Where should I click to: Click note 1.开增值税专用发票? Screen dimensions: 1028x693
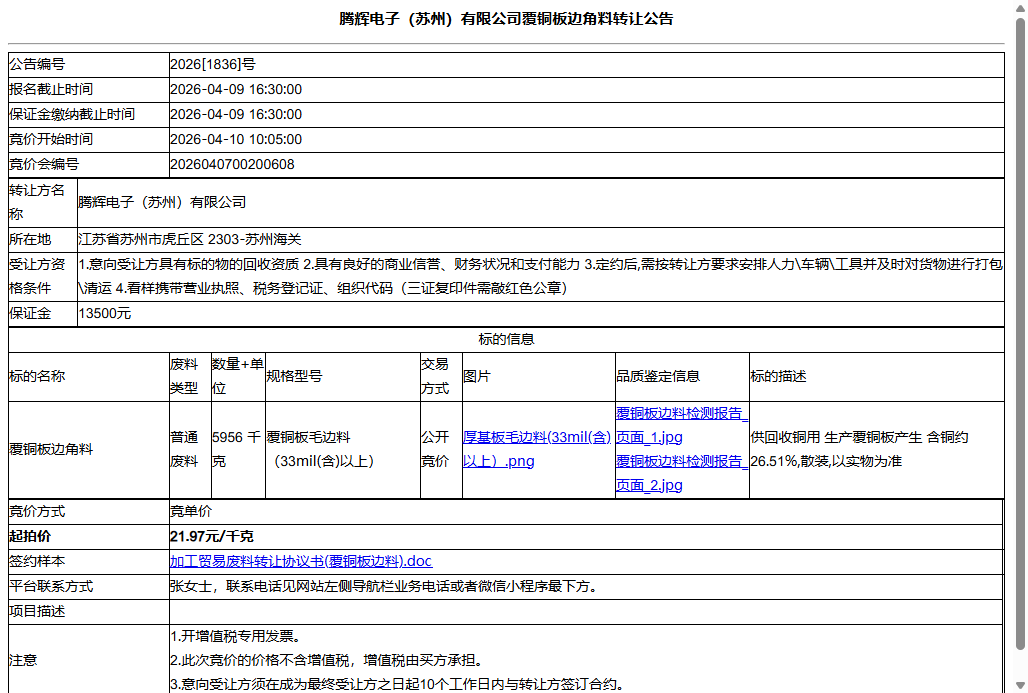coord(235,636)
